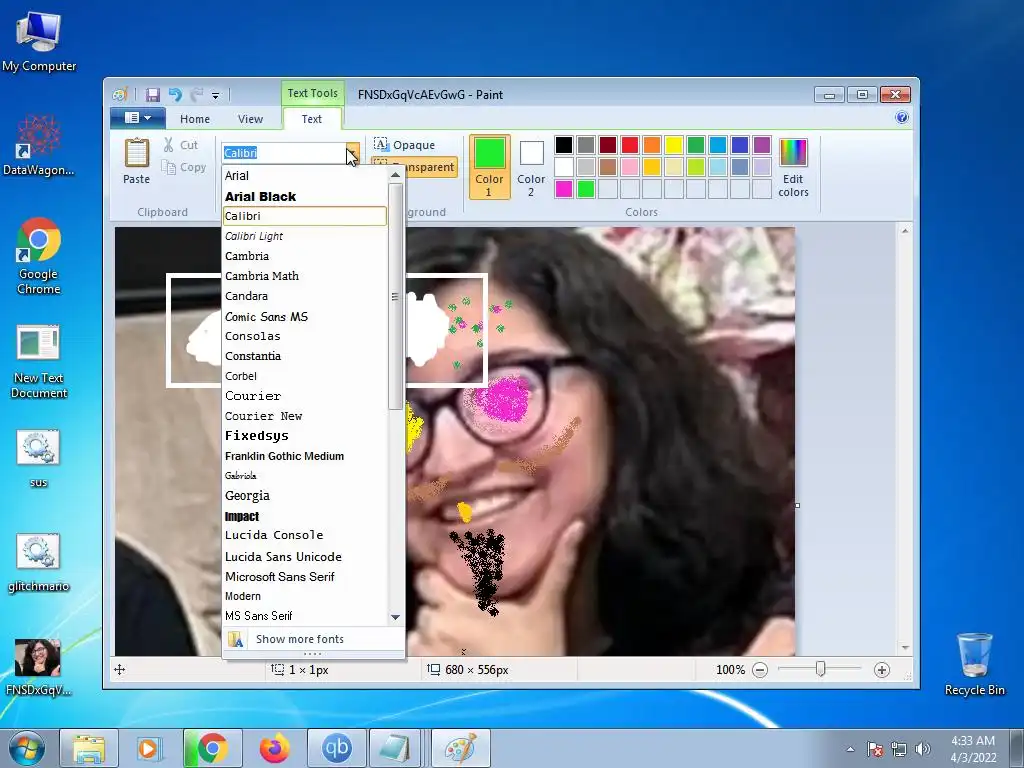
Task: Click the zoom out minus button
Action: [760, 669]
